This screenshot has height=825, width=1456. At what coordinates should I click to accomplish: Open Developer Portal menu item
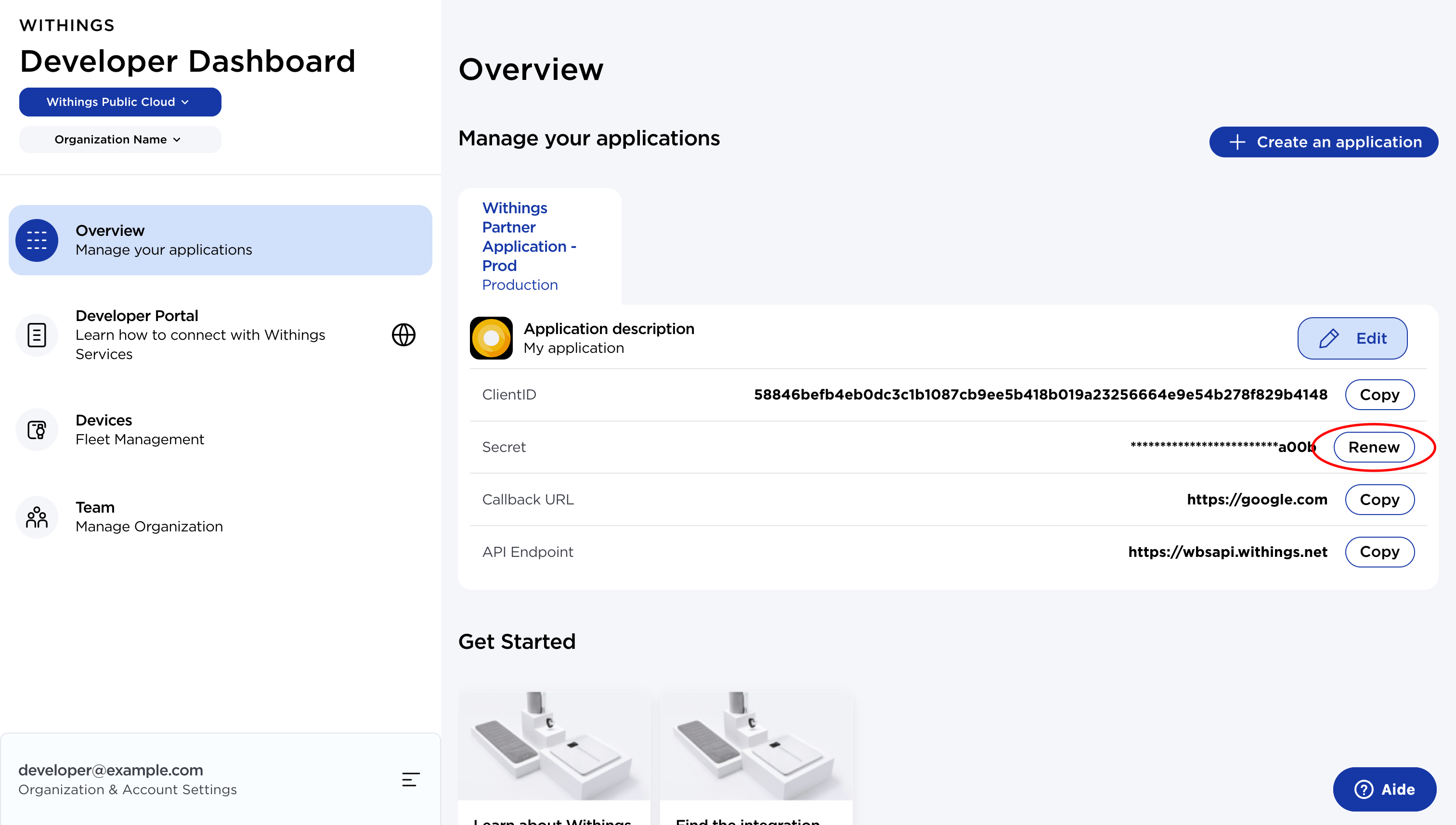click(x=221, y=335)
